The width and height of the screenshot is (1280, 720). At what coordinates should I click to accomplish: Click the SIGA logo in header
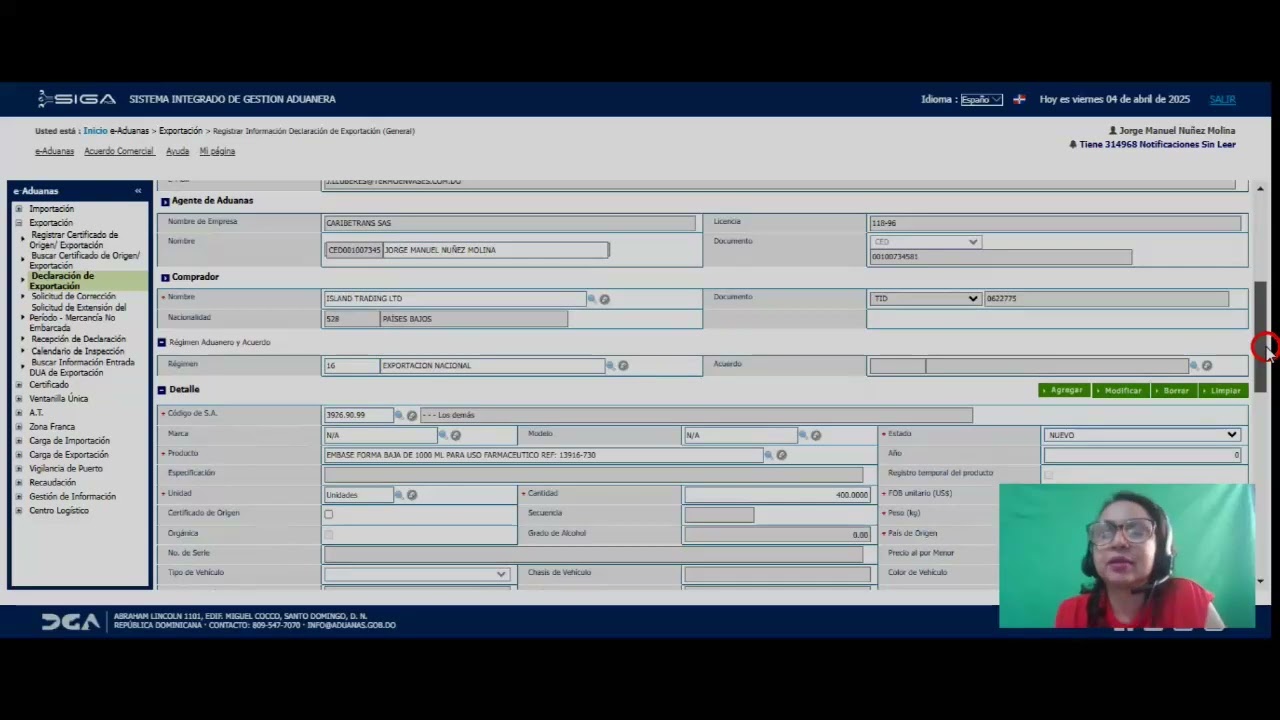point(77,99)
